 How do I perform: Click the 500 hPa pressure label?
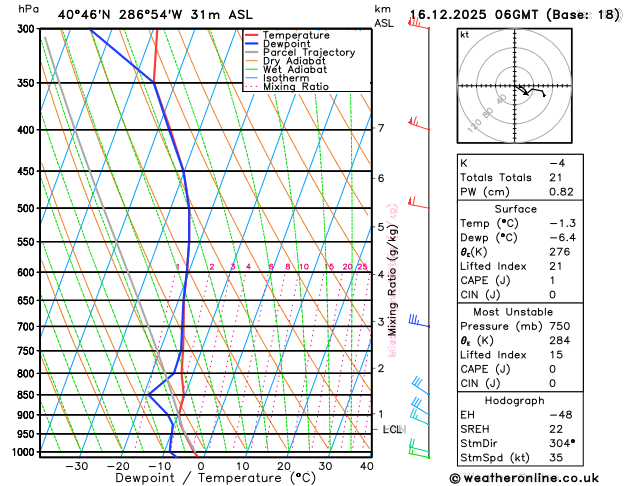(x=26, y=208)
